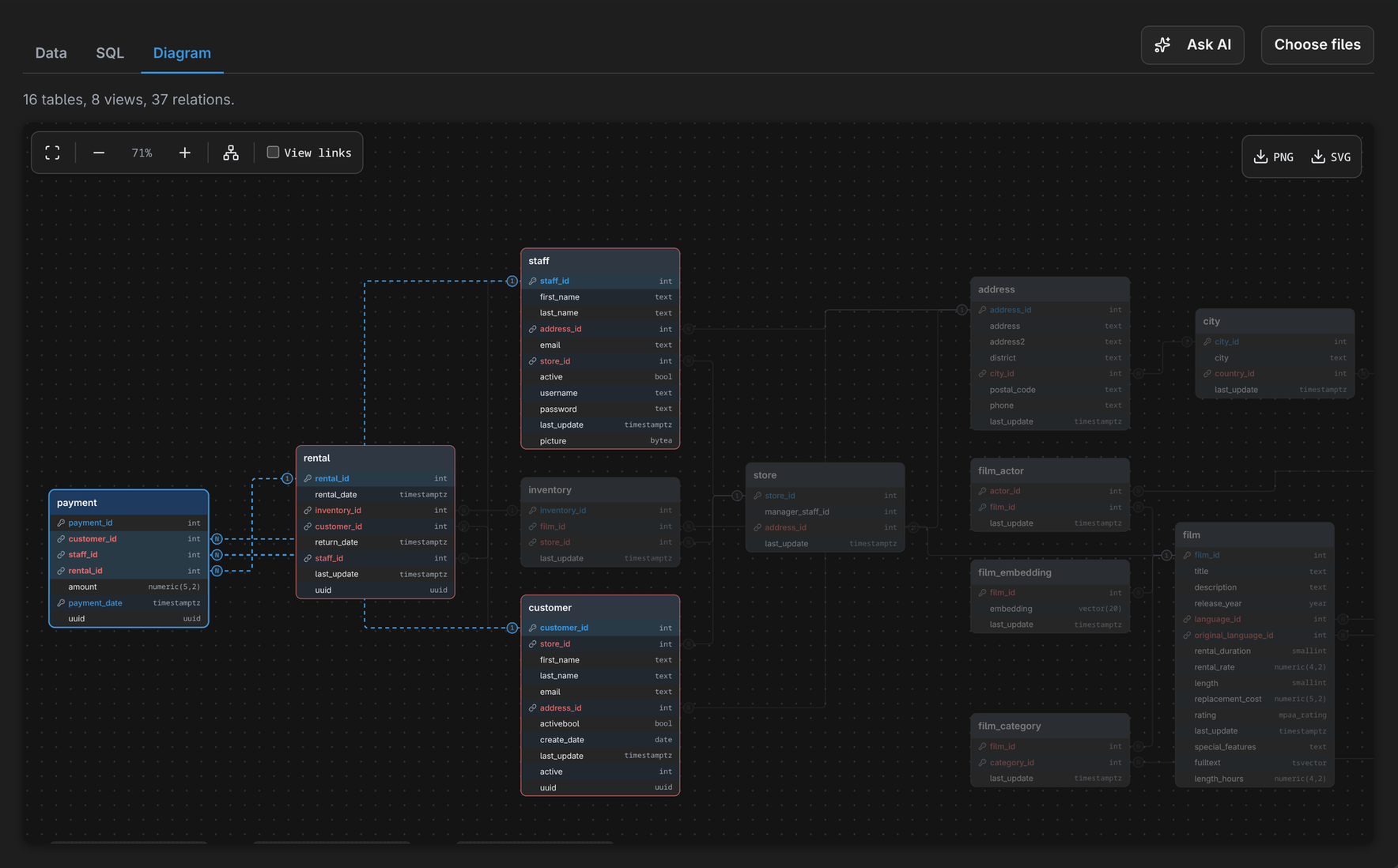Enable the View links checkbox

273,153
